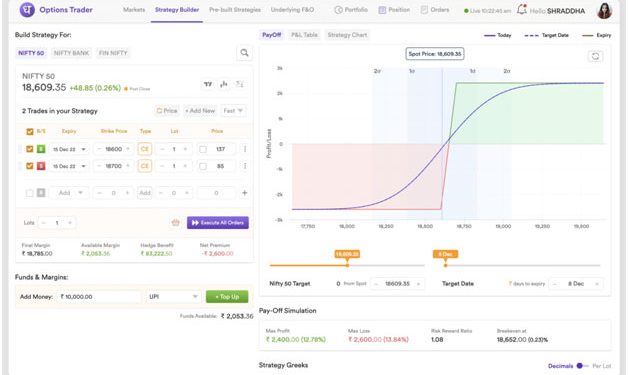Viewport: 628px width, 375px height.
Task: Click the chart reset refresh icon
Action: [595, 56]
